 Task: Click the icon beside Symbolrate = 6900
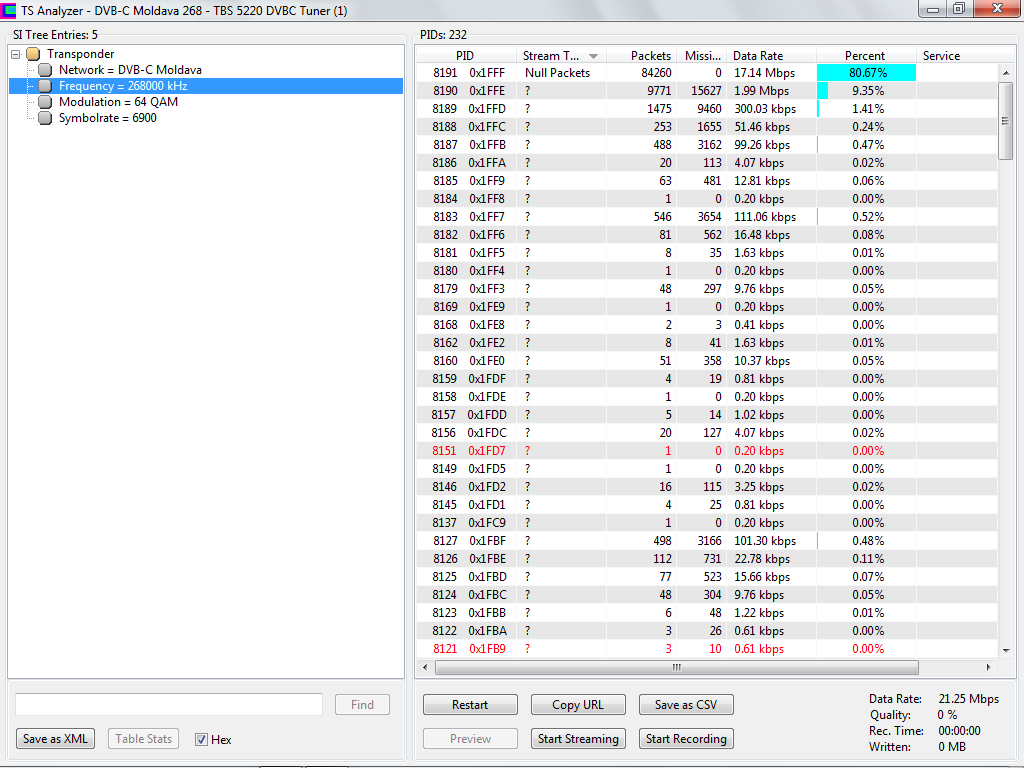click(x=45, y=118)
